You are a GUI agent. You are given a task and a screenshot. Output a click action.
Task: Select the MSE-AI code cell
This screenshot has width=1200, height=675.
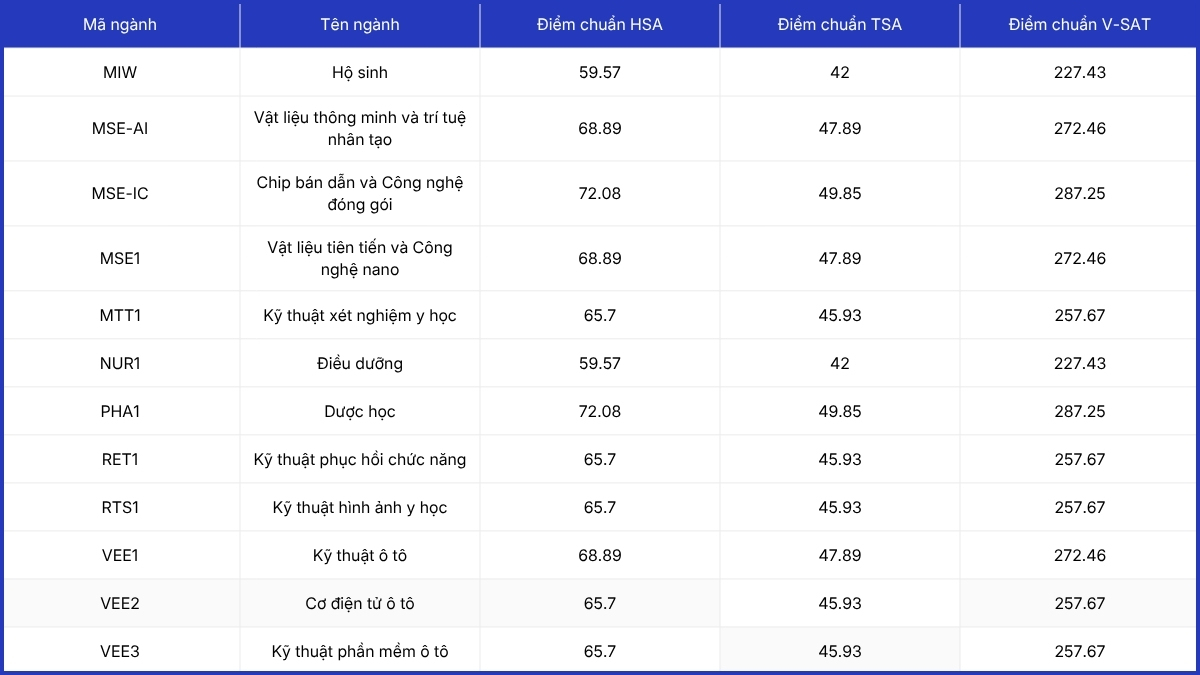(x=120, y=128)
